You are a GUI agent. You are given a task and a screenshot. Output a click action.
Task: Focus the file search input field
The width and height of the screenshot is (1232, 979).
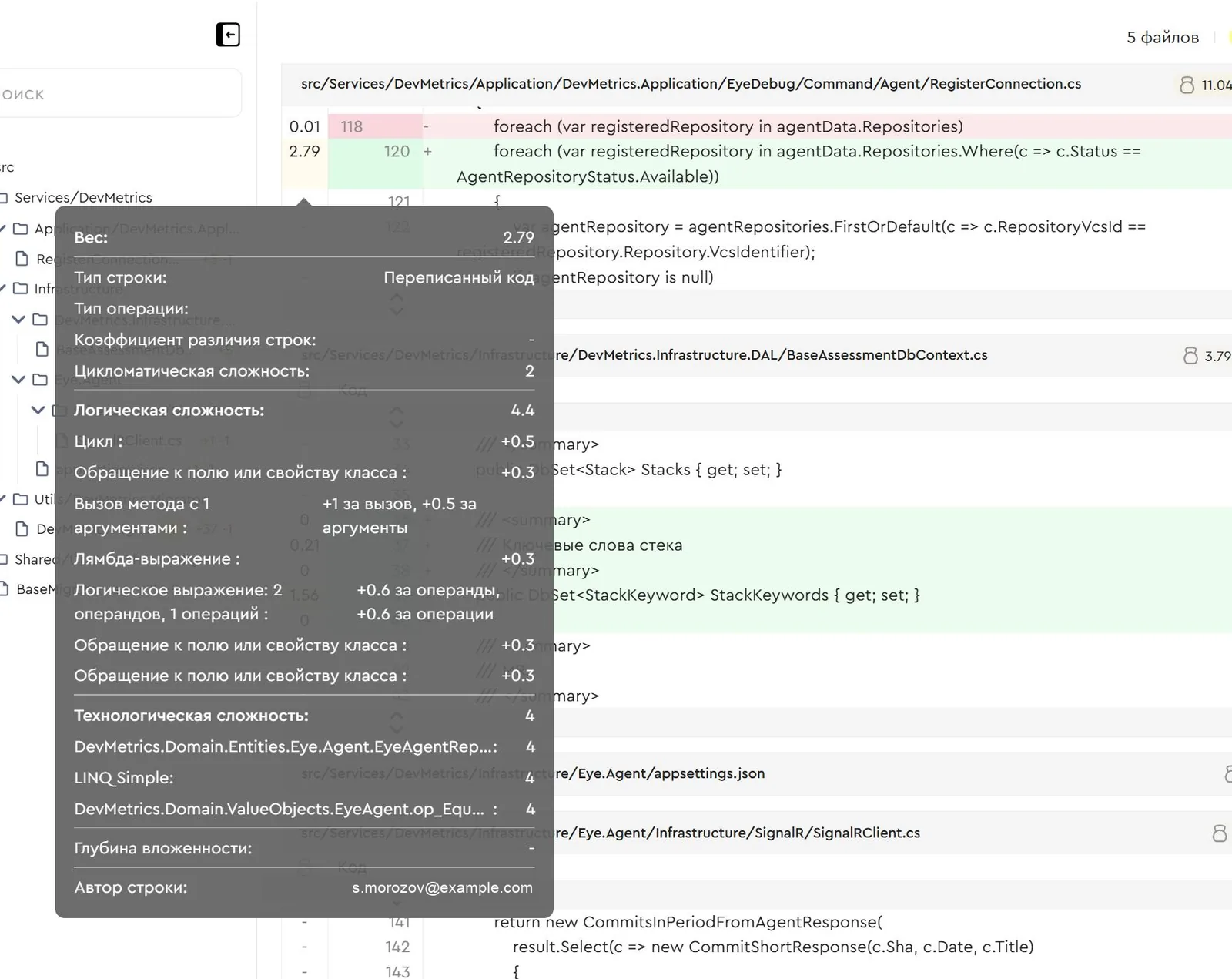click(121, 94)
